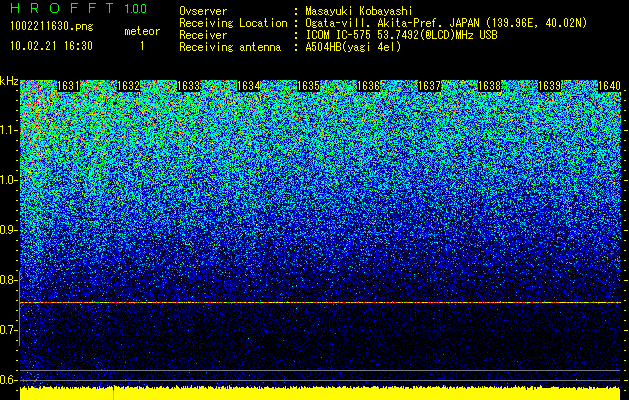This screenshot has width=629, height=400.
Task: Click the name Masayuki Kobayashi
Action: click(x=359, y=11)
